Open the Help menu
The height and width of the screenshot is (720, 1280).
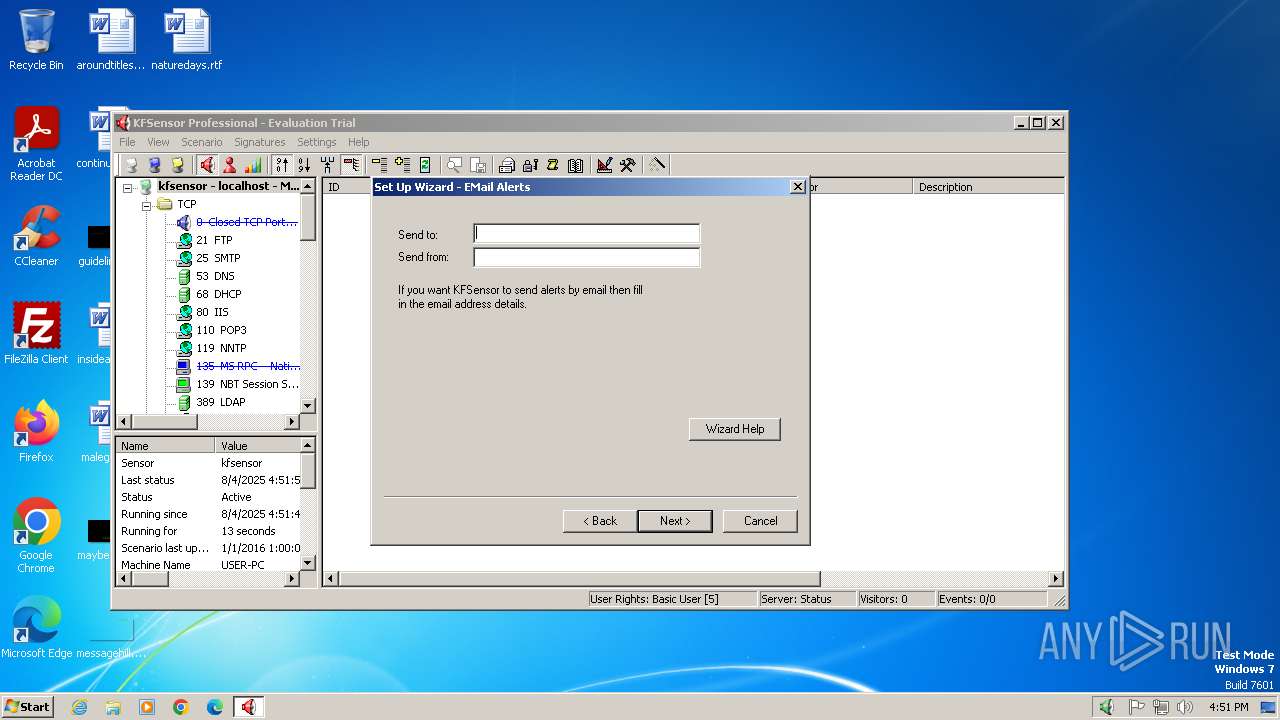(x=358, y=142)
